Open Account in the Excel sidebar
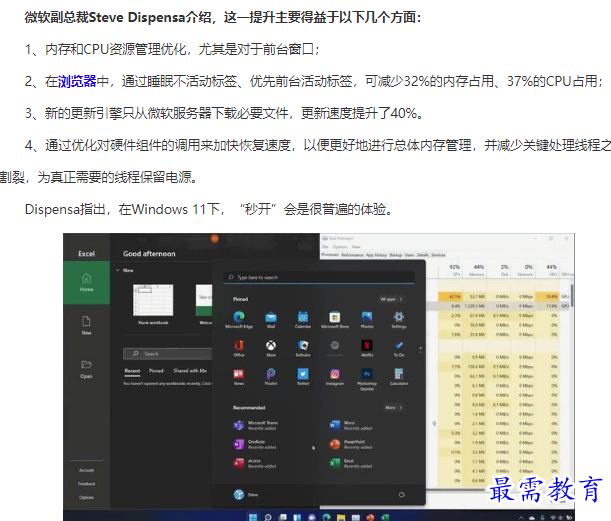The height and width of the screenshot is (521, 611). (86, 470)
